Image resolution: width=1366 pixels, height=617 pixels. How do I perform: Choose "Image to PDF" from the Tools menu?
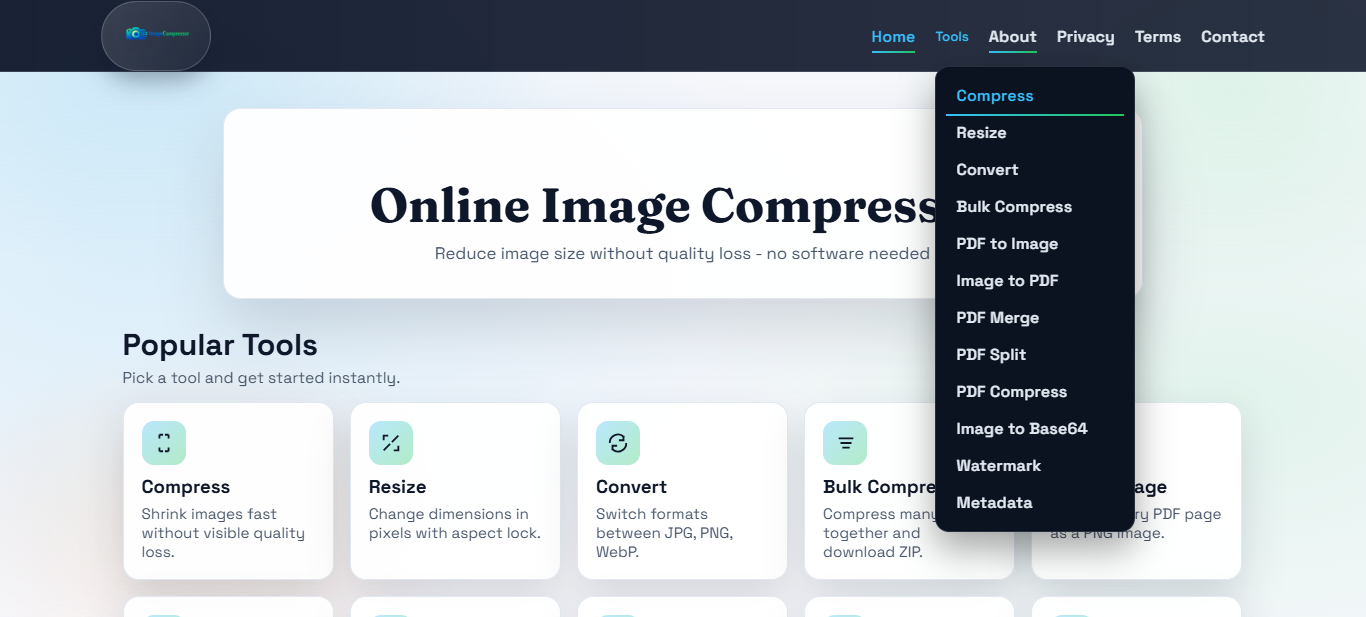coord(1007,280)
